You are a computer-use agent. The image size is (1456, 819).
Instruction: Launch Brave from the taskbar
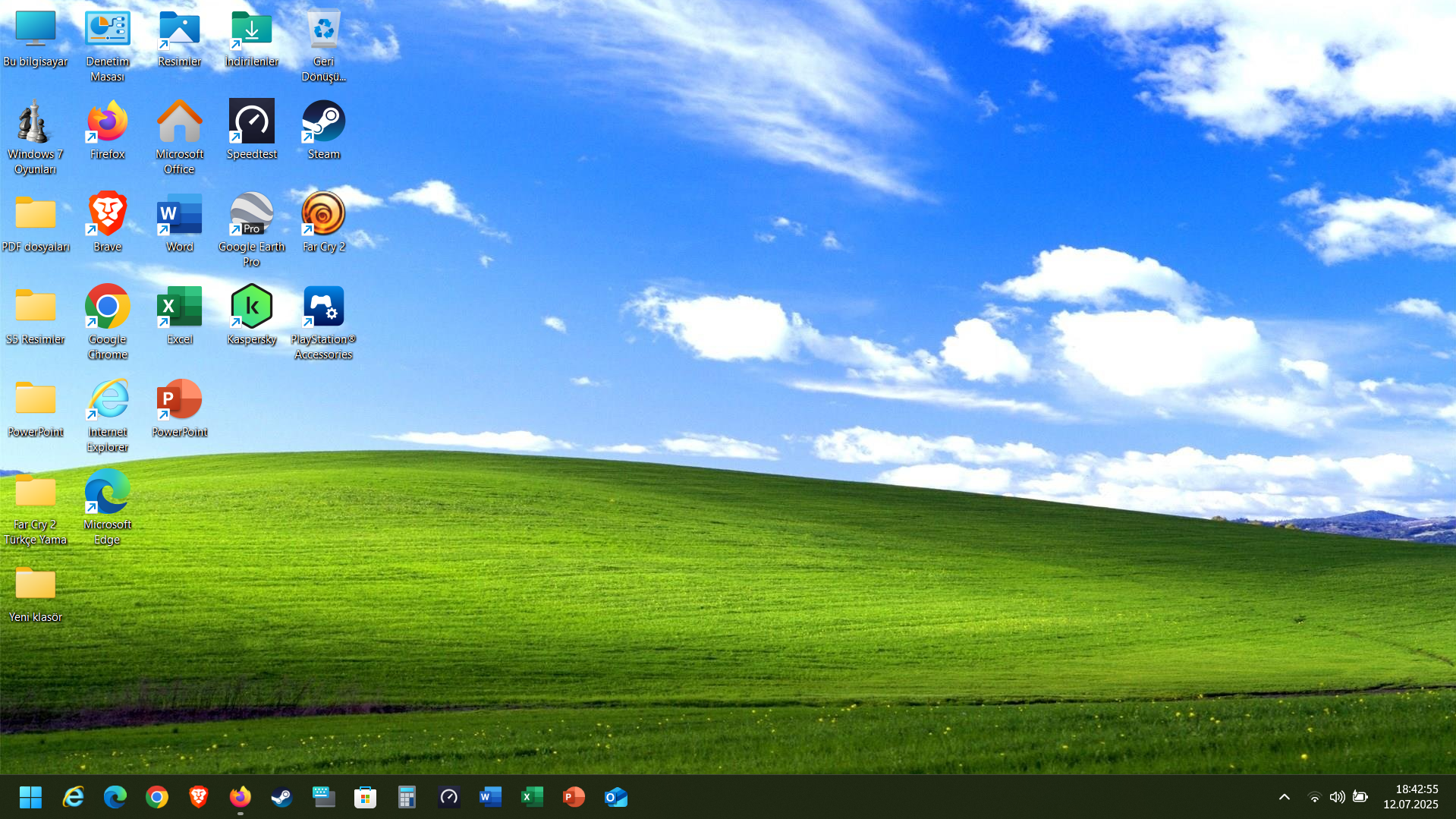[x=199, y=797]
